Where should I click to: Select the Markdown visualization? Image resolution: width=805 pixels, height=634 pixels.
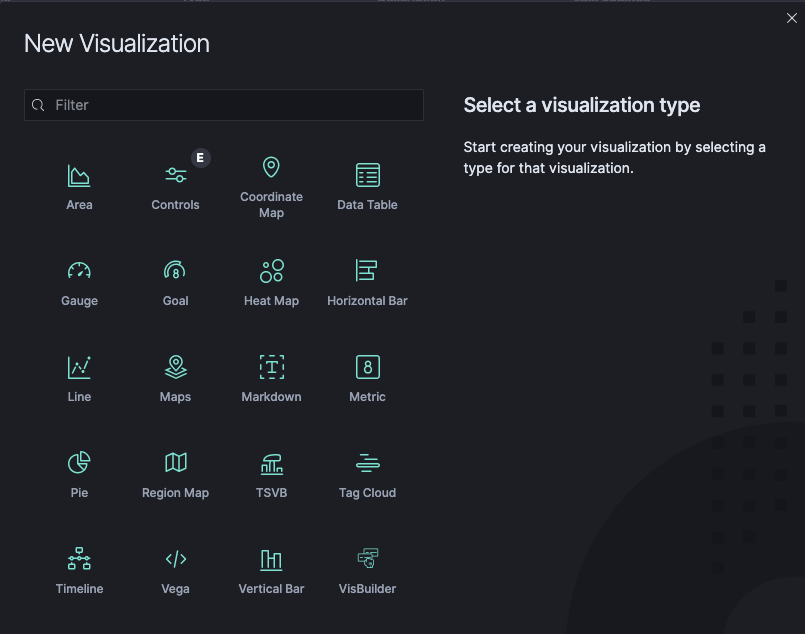[x=271, y=378]
